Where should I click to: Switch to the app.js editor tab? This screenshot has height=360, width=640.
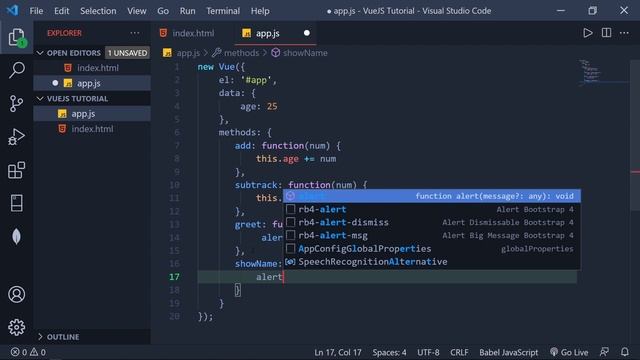(x=267, y=33)
